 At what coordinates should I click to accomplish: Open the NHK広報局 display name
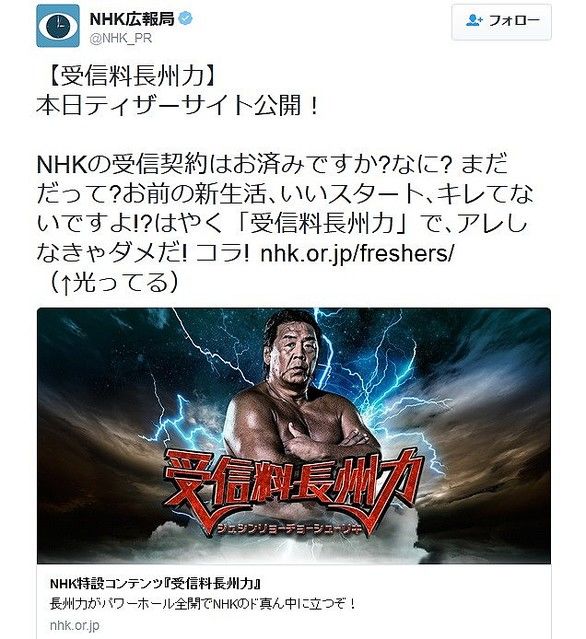point(132,19)
